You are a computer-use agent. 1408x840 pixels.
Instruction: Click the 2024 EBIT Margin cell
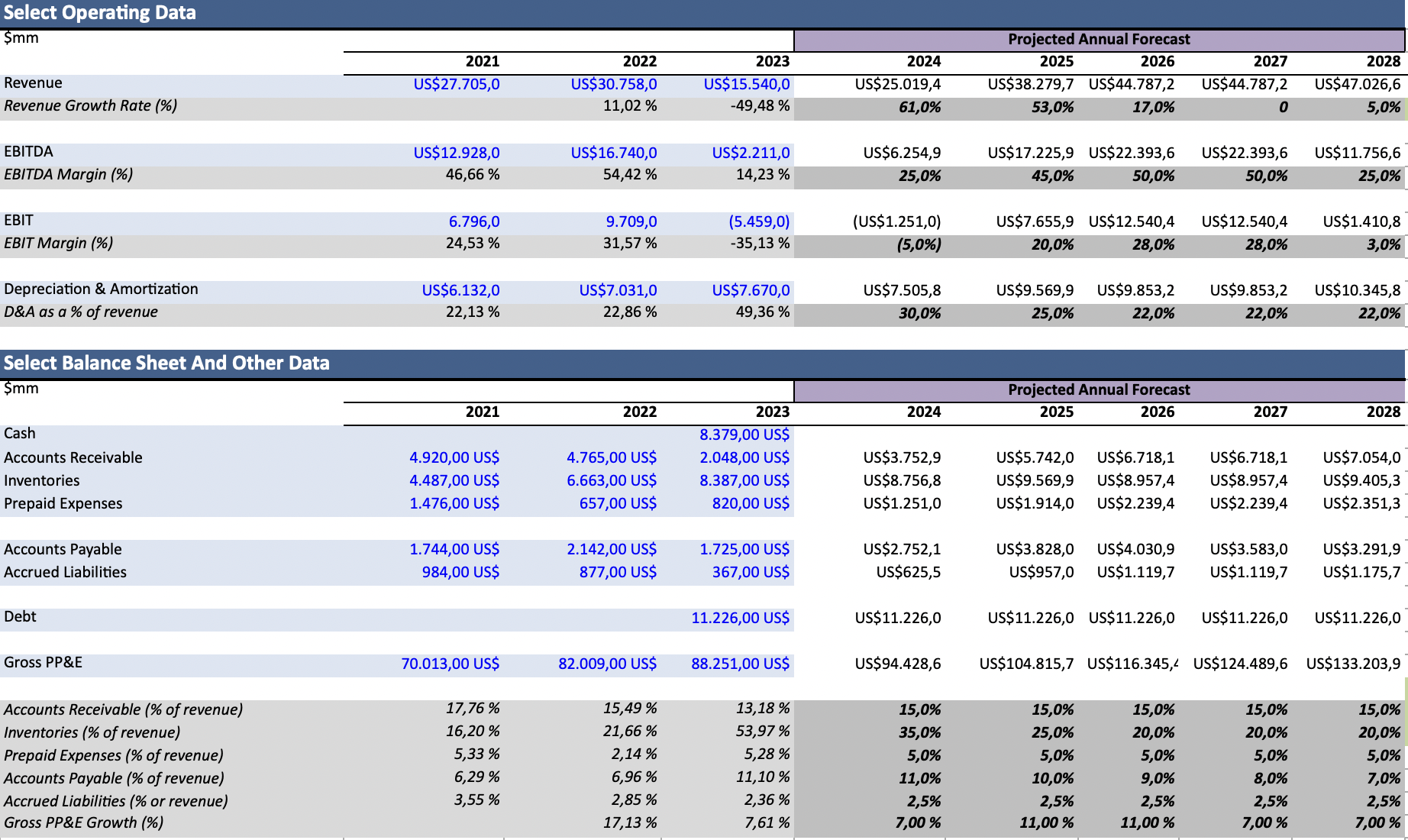pos(919,244)
